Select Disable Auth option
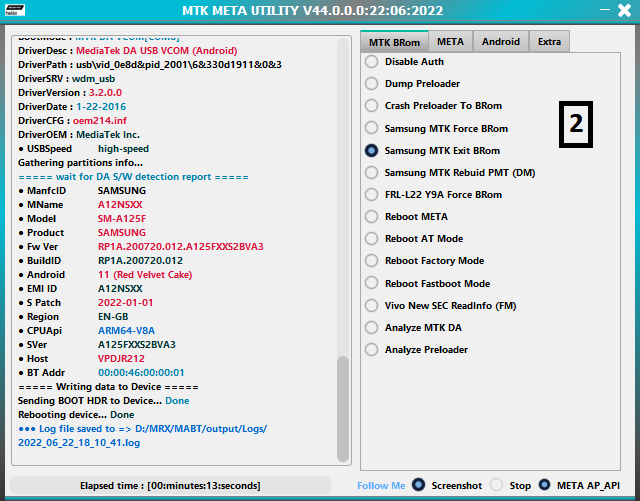The height and width of the screenshot is (501, 640). pos(404,62)
